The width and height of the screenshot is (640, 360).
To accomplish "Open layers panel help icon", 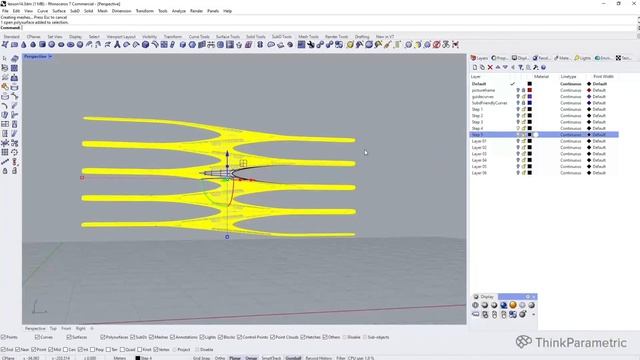I will point(543,67).
